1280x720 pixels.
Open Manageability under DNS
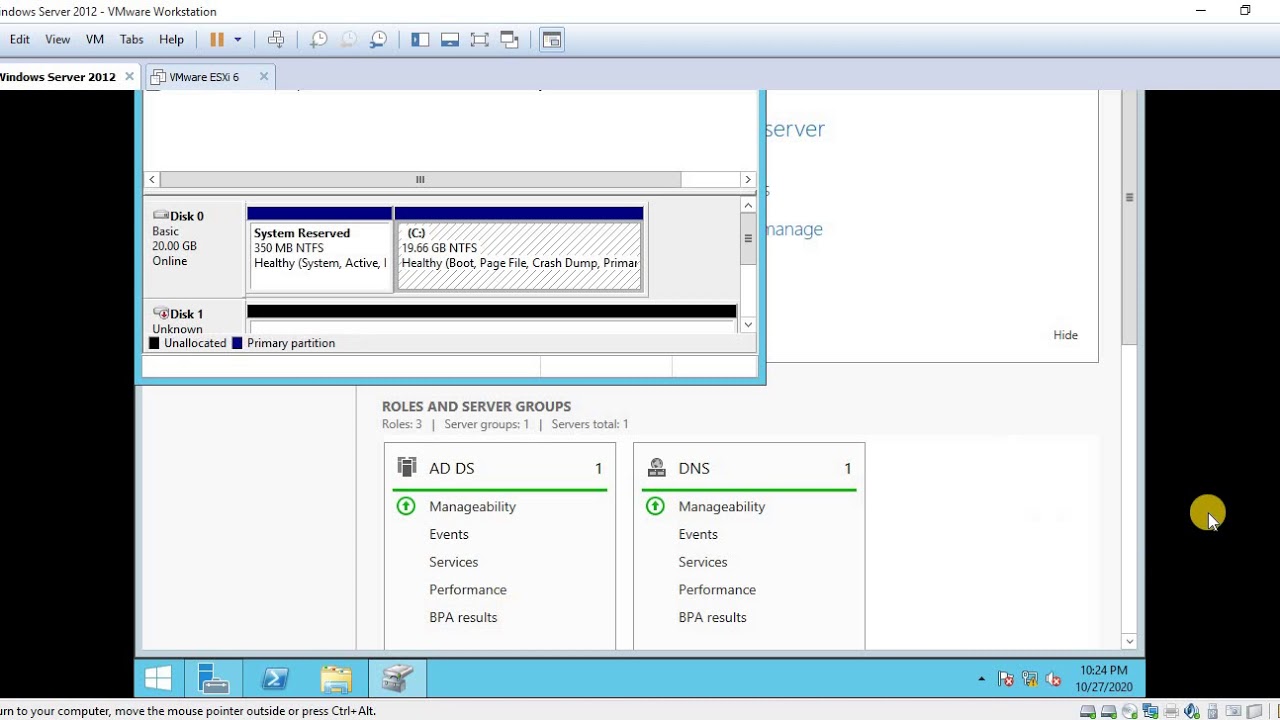[x=722, y=507]
